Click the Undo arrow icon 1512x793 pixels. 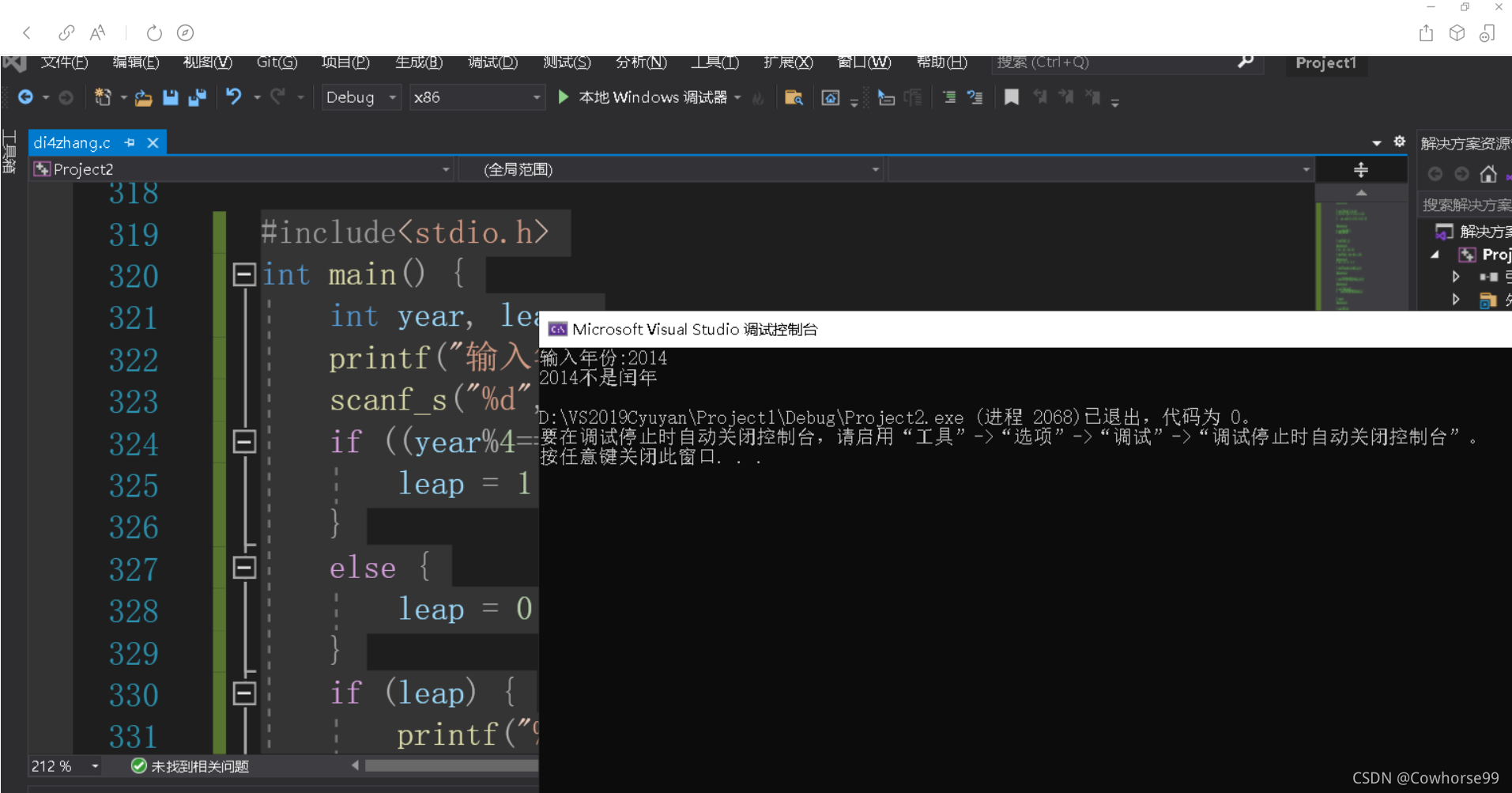pyautogui.click(x=234, y=96)
